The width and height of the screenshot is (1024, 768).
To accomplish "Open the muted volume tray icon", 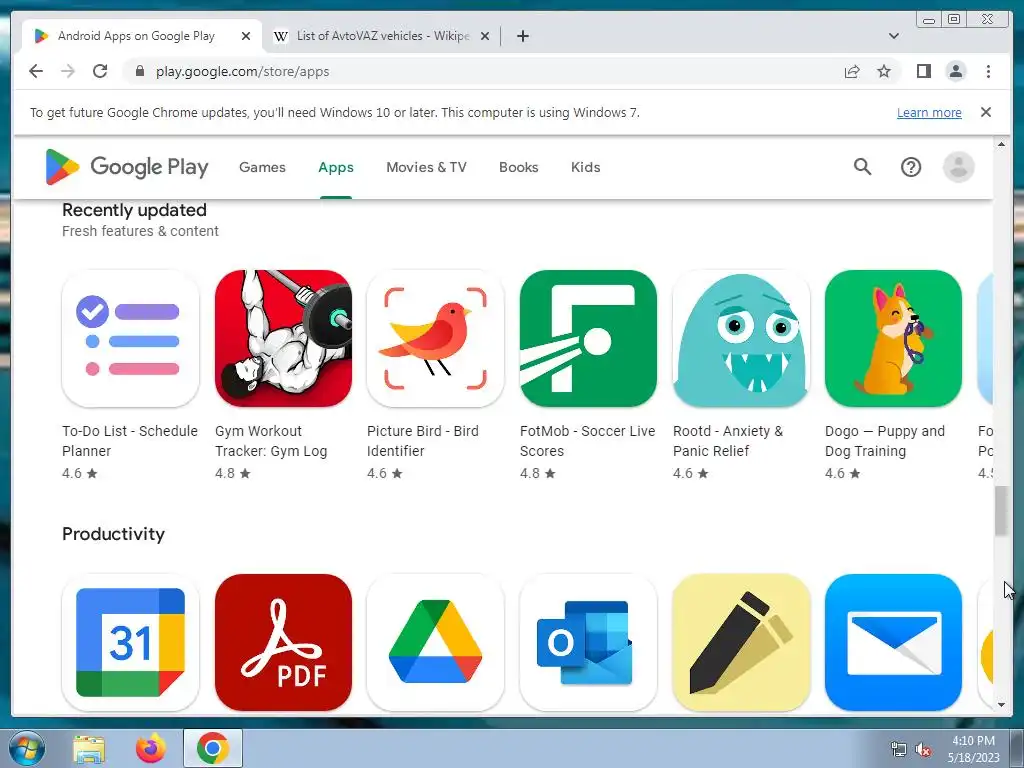I will [923, 750].
